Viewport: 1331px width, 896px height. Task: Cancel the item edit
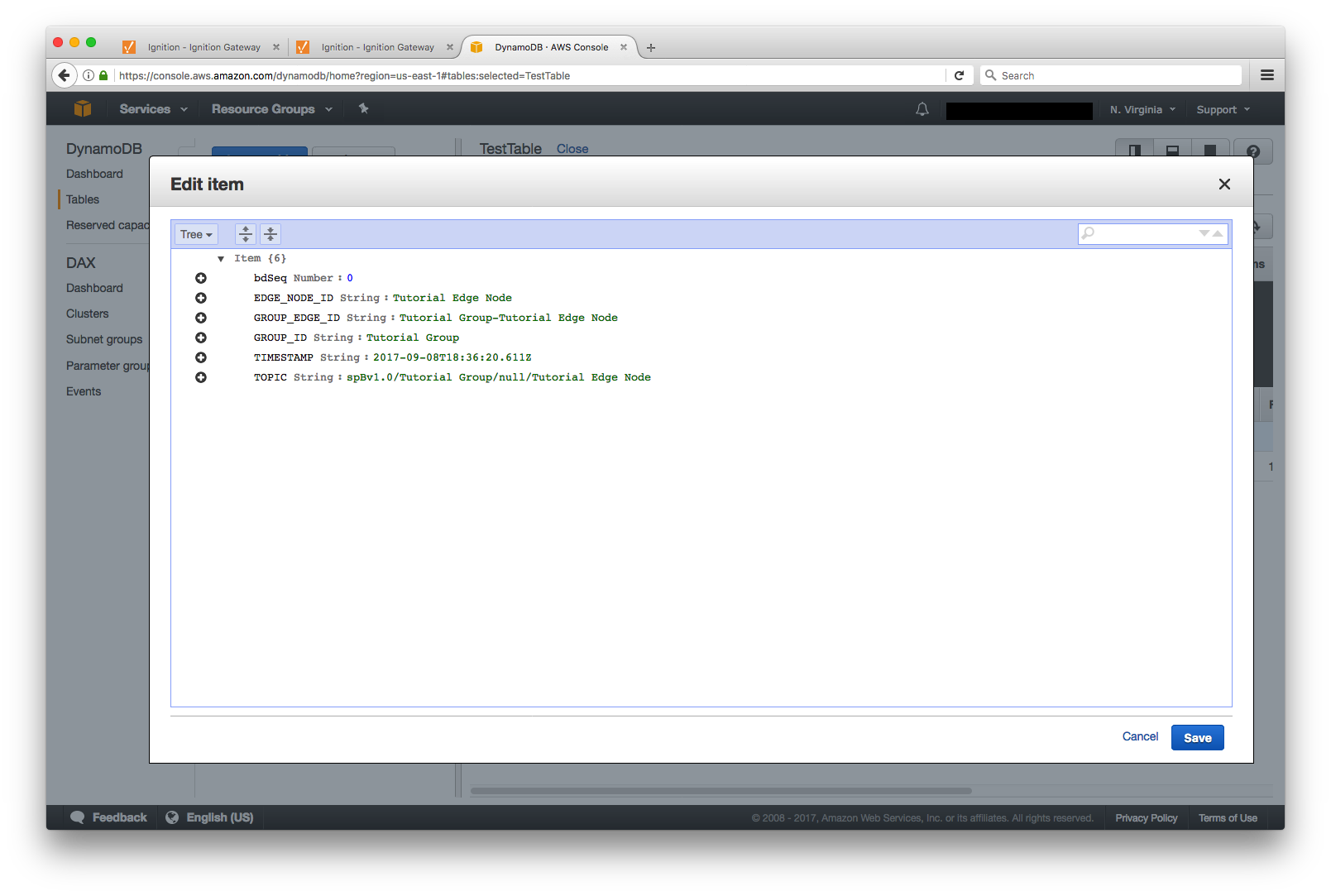click(1140, 736)
